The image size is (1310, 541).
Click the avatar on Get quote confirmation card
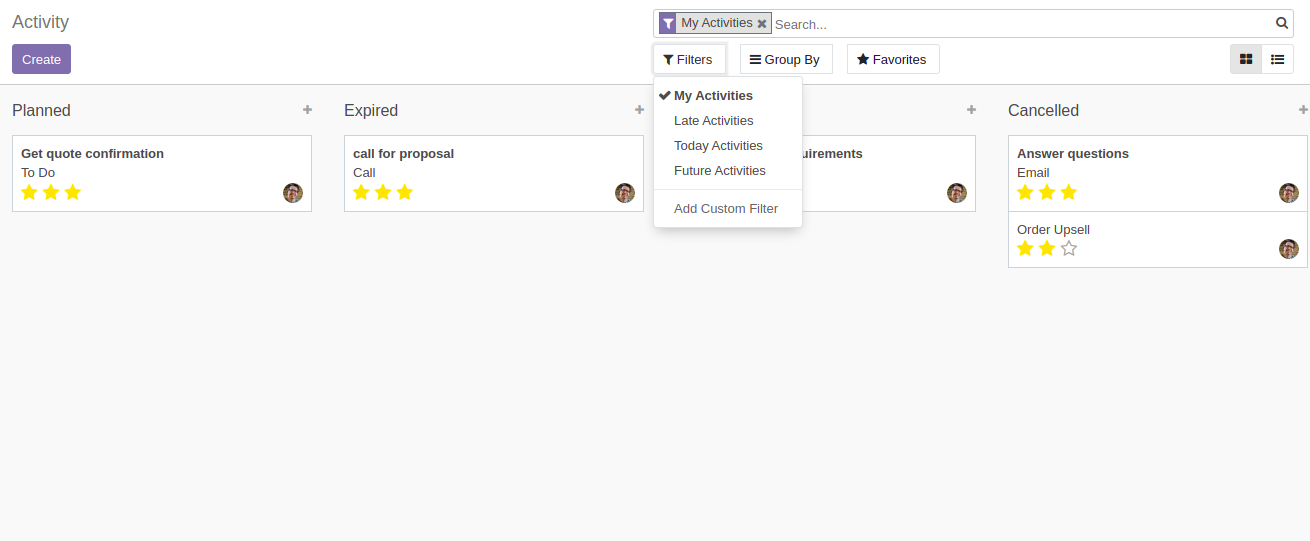[293, 193]
